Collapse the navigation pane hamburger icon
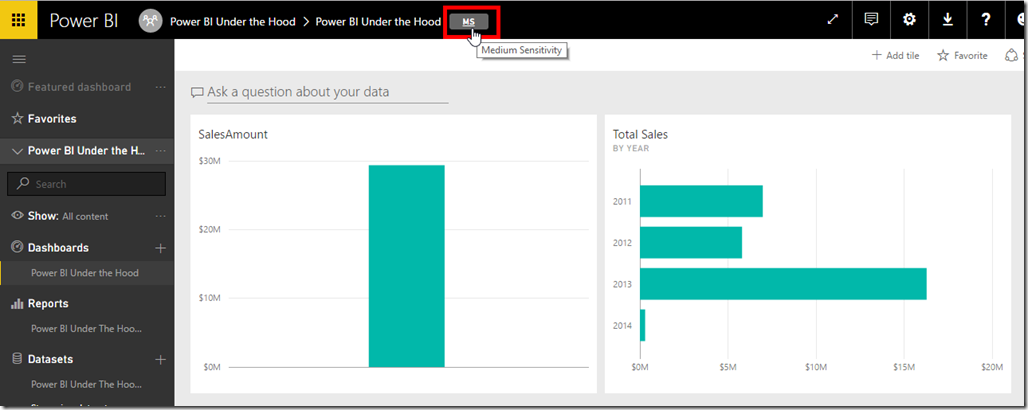1028x410 pixels. 20,59
